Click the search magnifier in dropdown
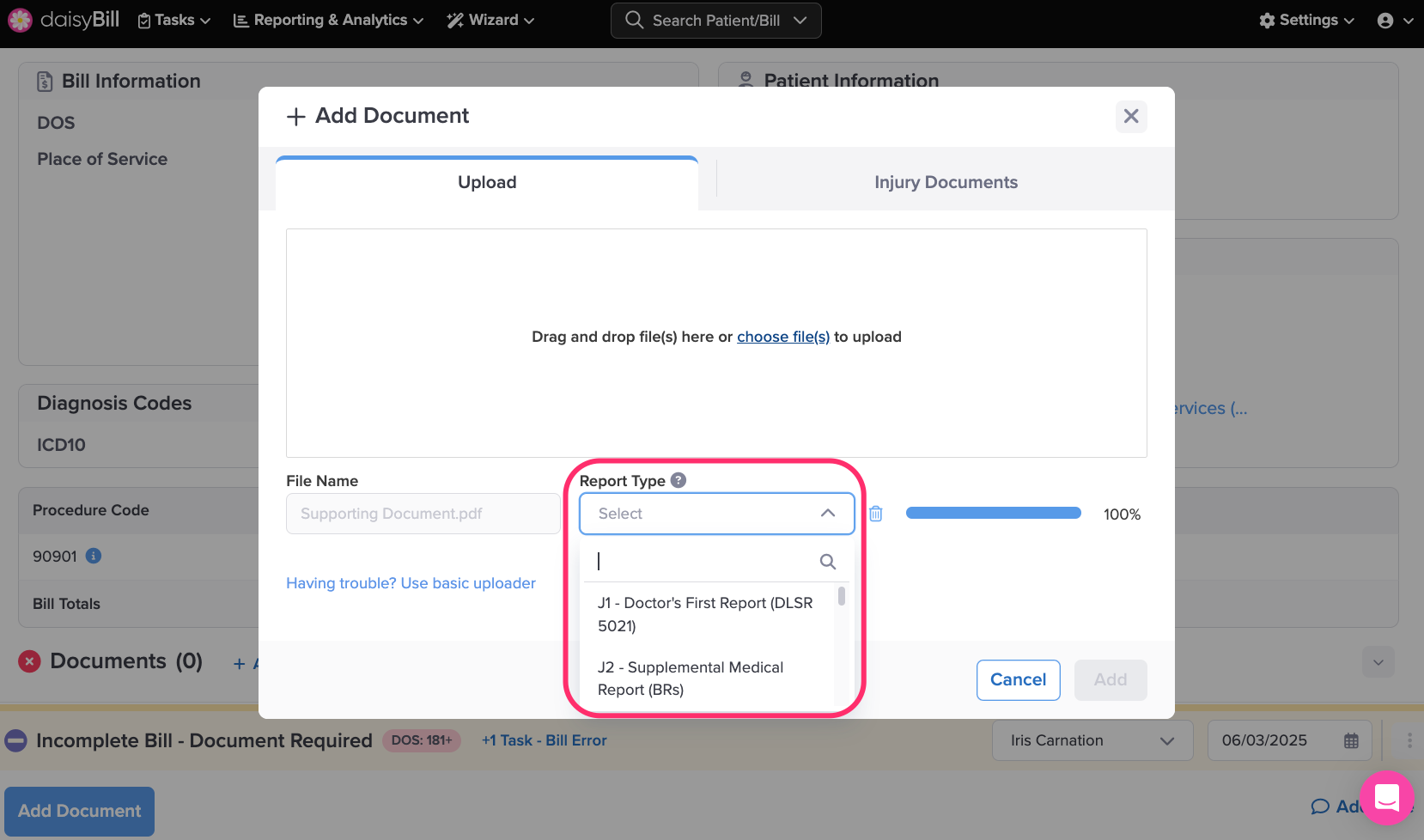1424x840 pixels. pos(827,562)
